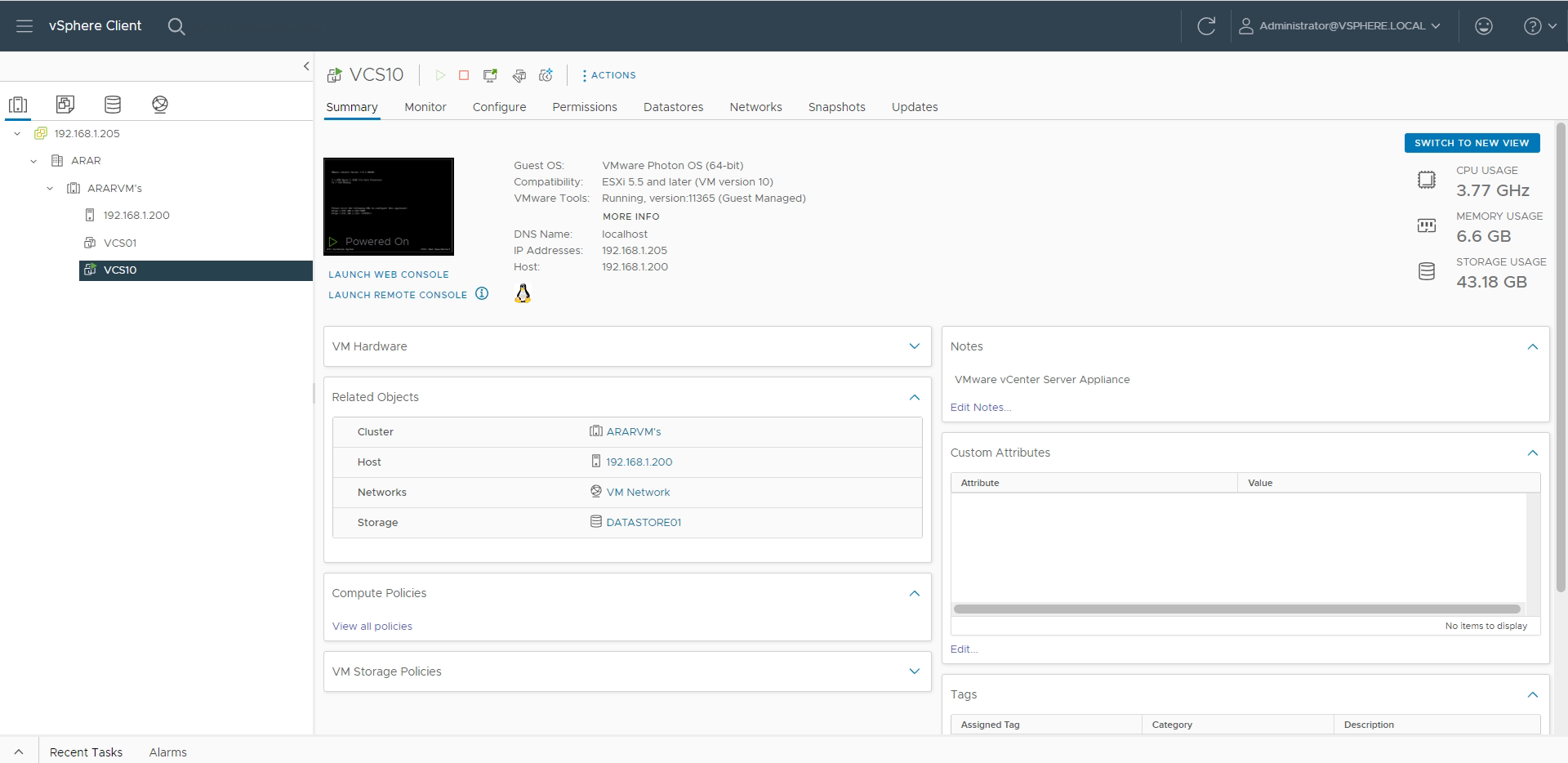Open the help question mark menu
The image size is (1568, 763).
[x=1540, y=26]
